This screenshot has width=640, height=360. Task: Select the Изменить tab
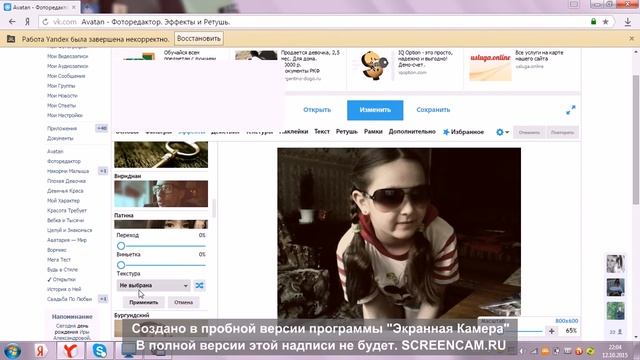(375, 110)
